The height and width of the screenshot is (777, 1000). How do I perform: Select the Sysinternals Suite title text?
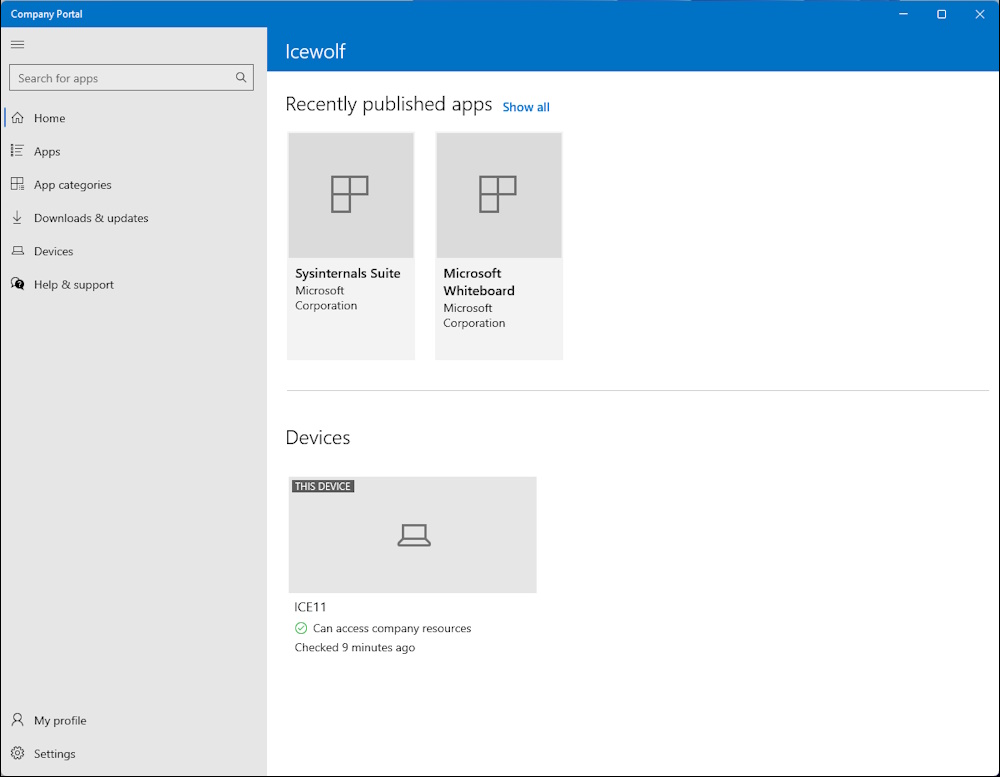(x=348, y=273)
